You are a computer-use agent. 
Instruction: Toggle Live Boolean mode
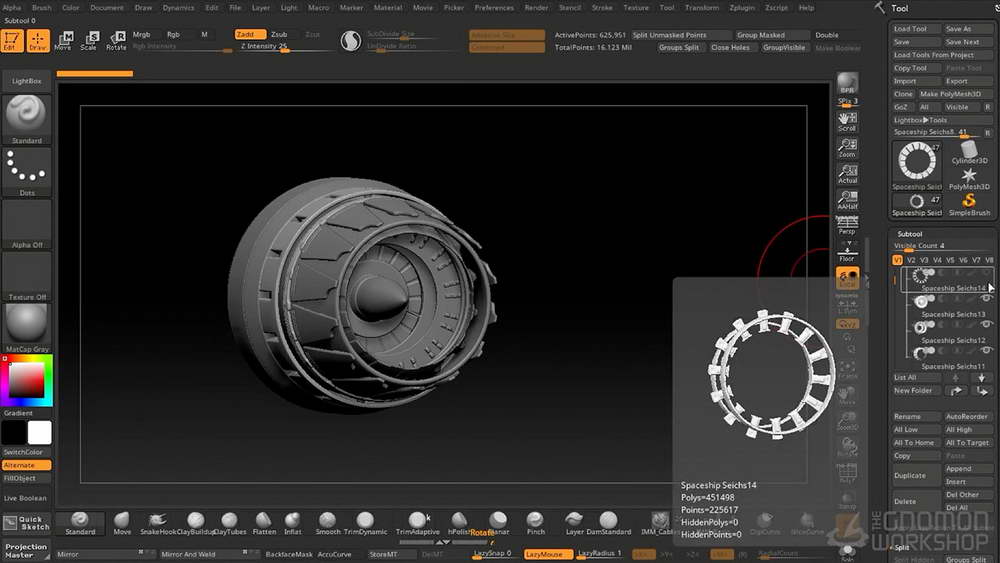[26, 498]
